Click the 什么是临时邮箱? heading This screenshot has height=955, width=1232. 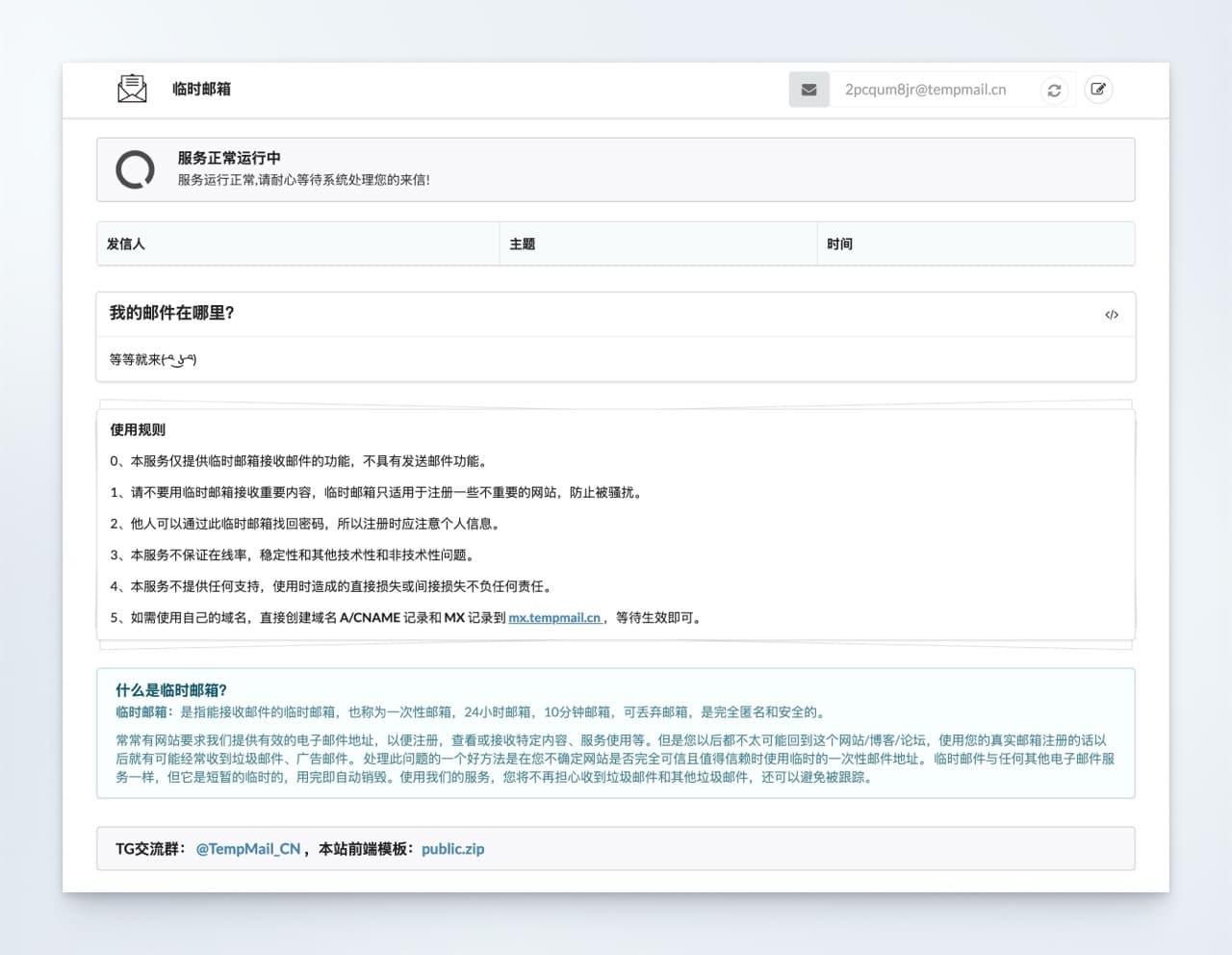click(171, 690)
